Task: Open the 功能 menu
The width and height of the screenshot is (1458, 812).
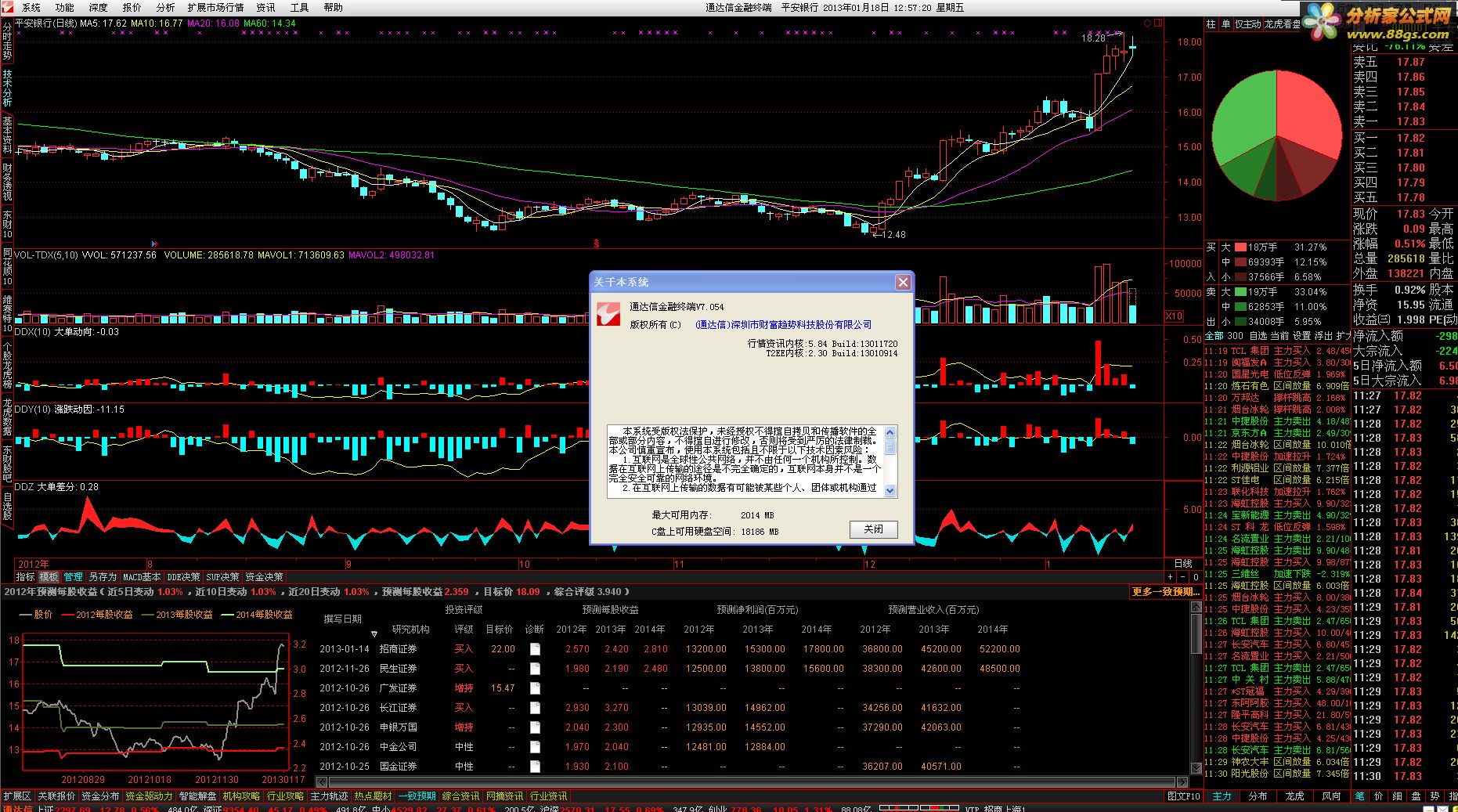Action: point(65,7)
